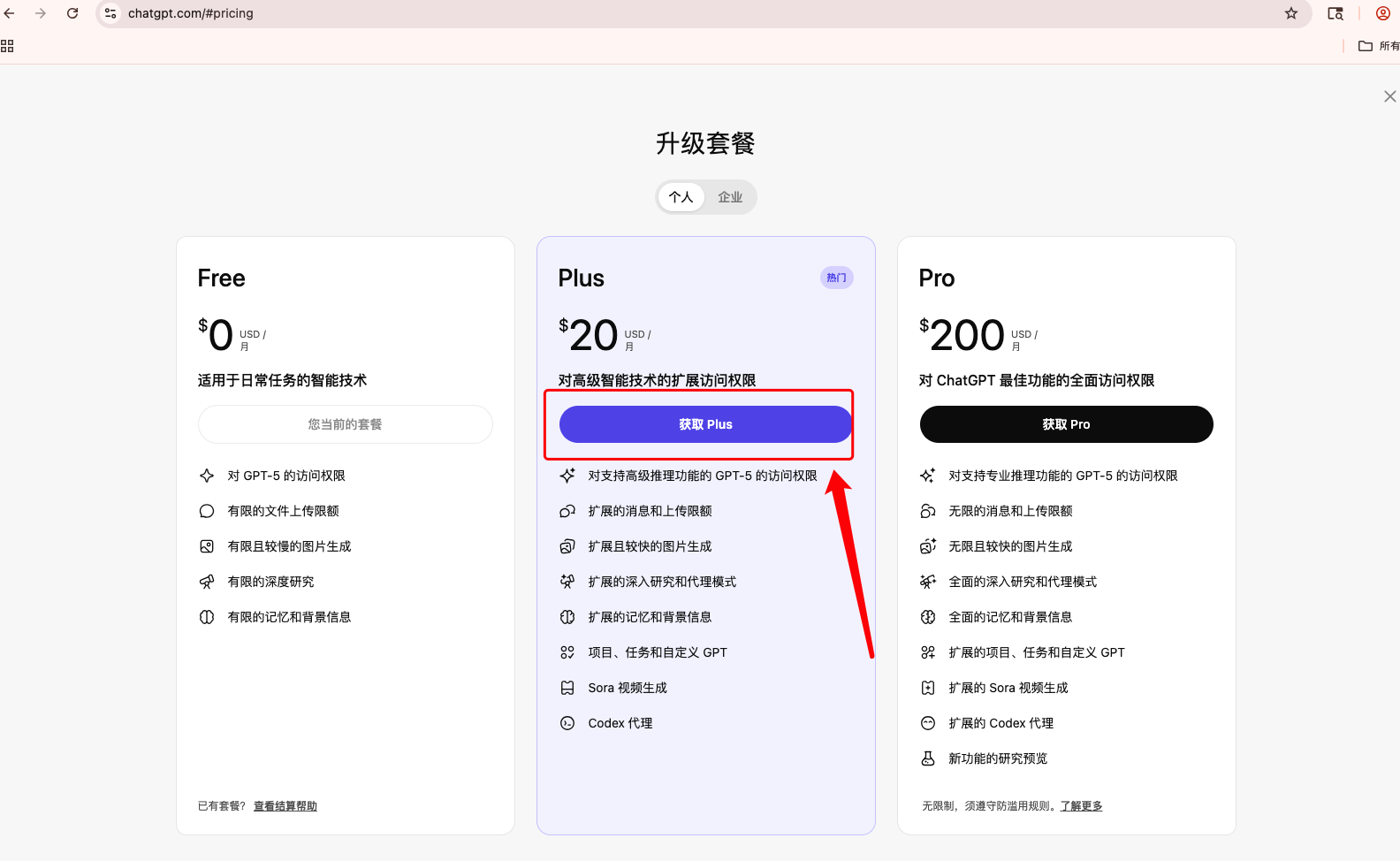1400x861 pixels.
Task: Click brain icon beside 有限的记忆和背景信息
Action: click(x=207, y=617)
